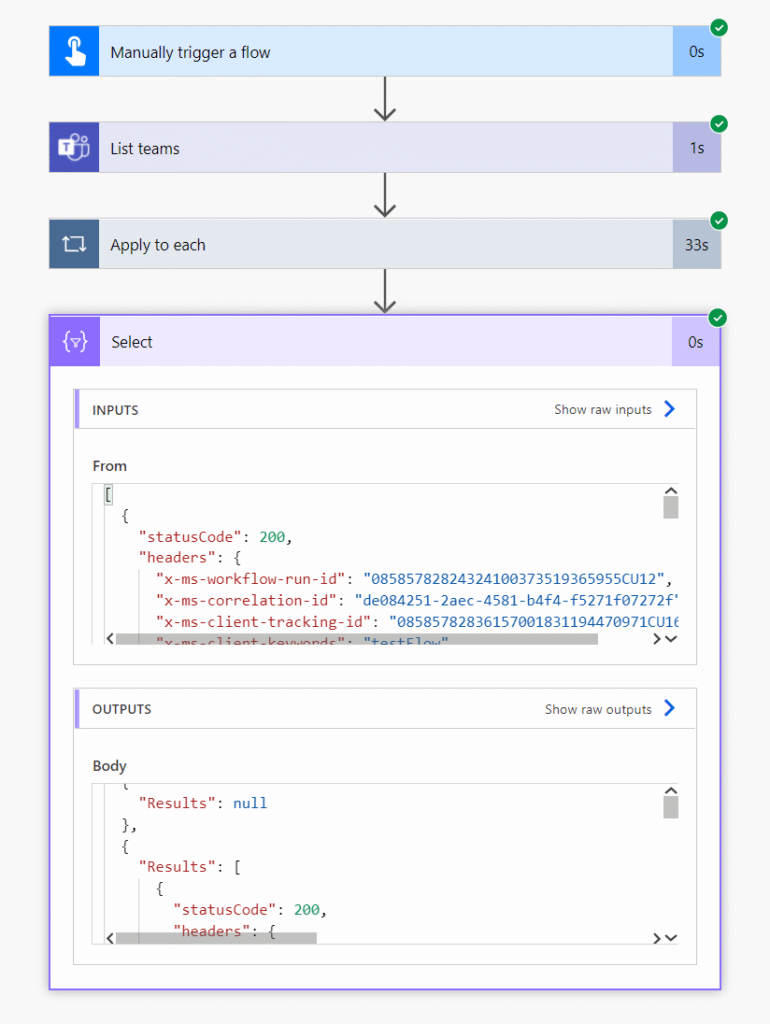The image size is (770, 1024).
Task: Click success checkmark on Select step
Action: coord(718,318)
